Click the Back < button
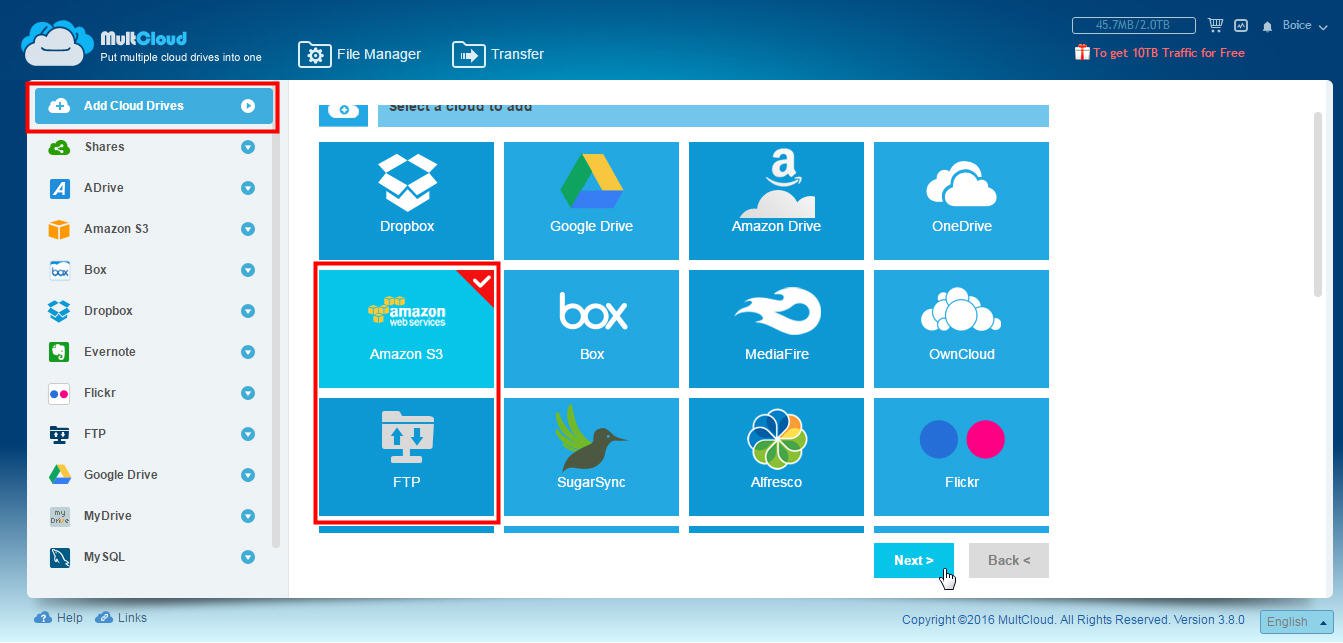This screenshot has height=643, width=1343. (1008, 561)
